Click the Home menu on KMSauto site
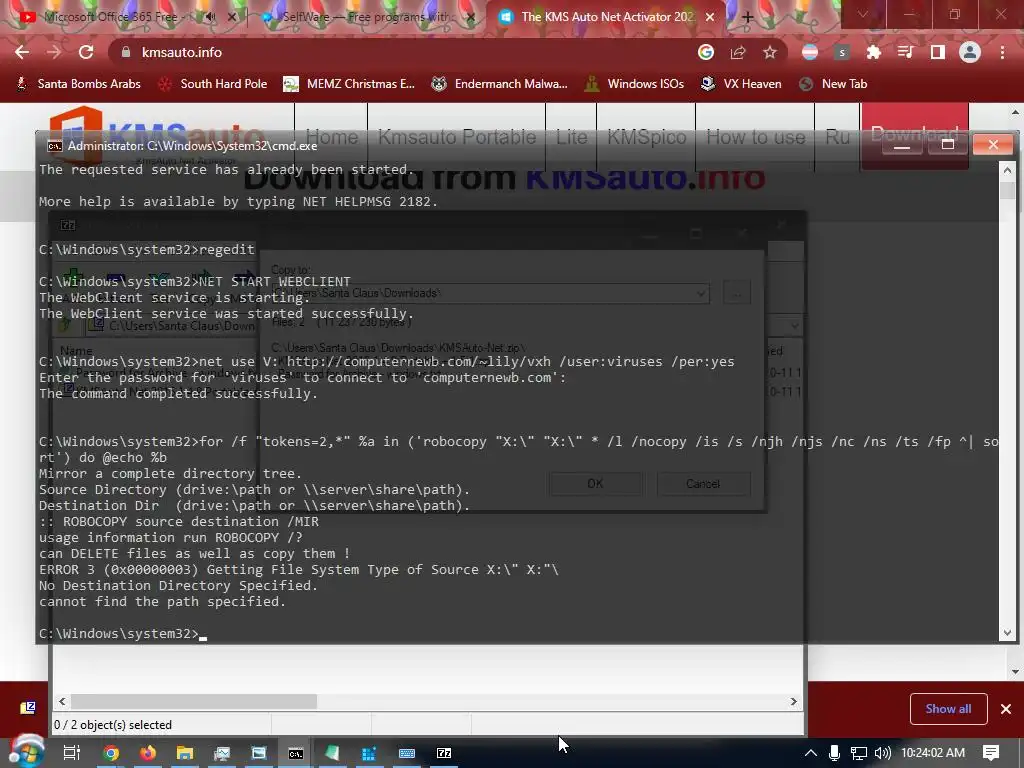 coord(332,136)
